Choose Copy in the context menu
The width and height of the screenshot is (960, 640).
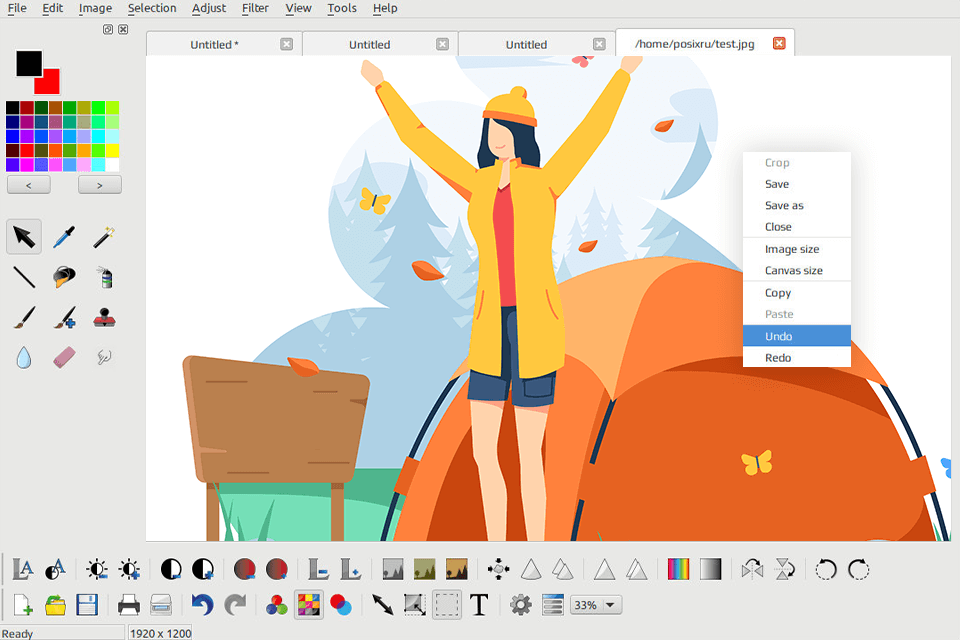click(x=797, y=293)
